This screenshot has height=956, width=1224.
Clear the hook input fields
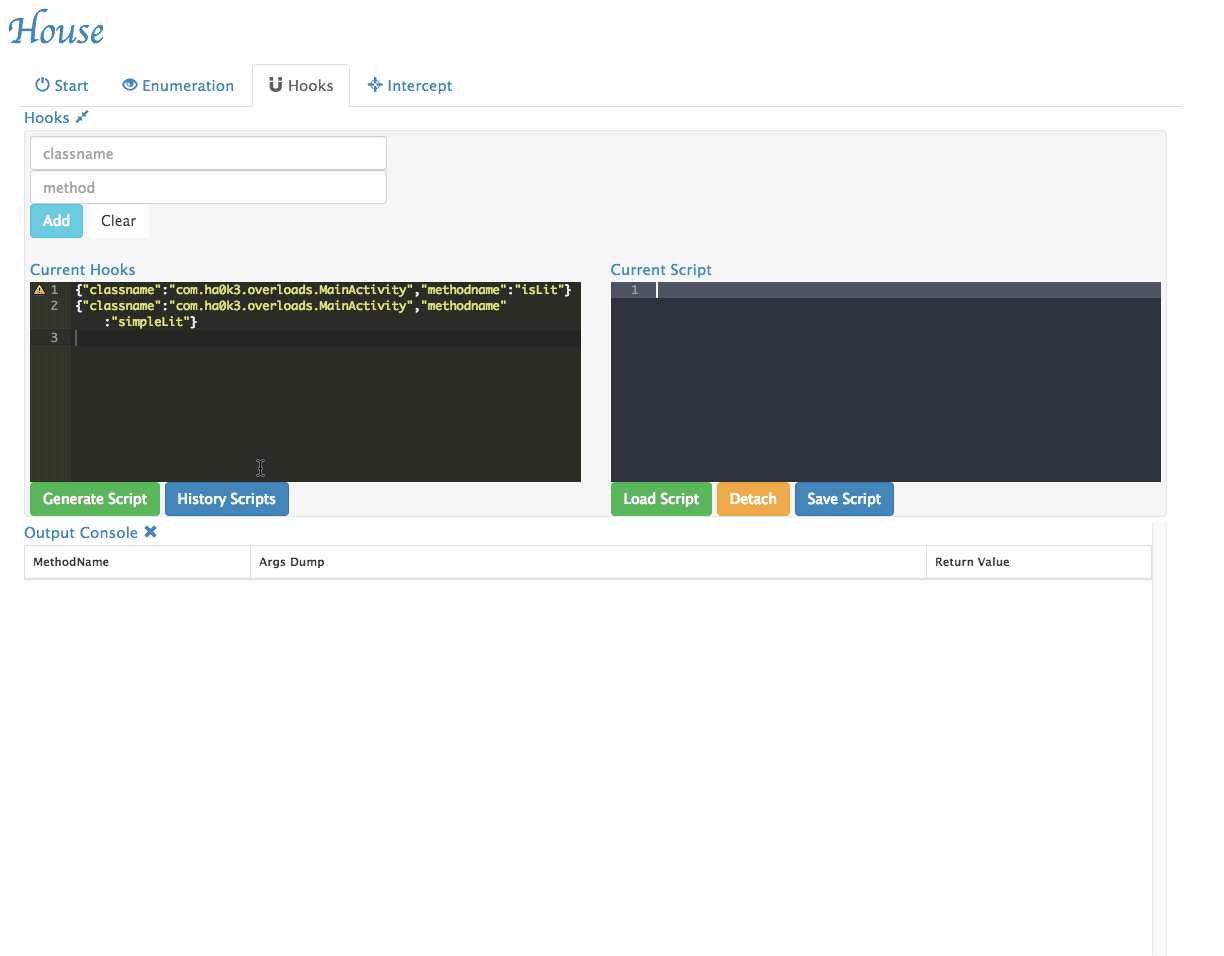click(117, 220)
